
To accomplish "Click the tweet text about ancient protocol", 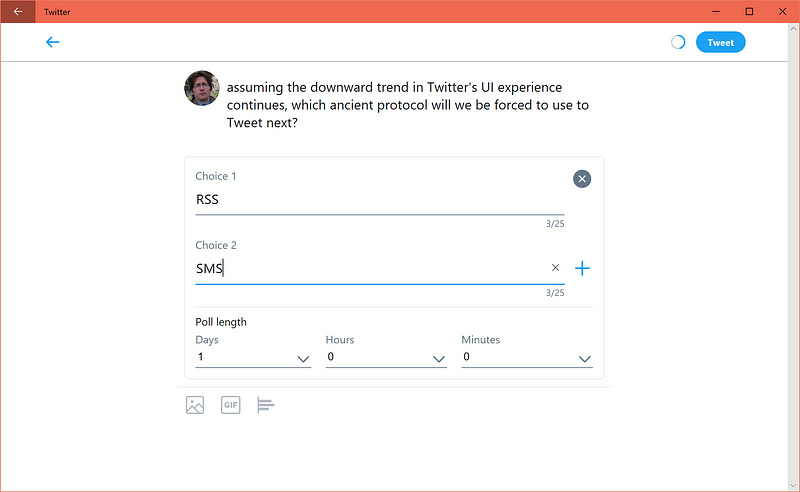I will coord(408,105).
